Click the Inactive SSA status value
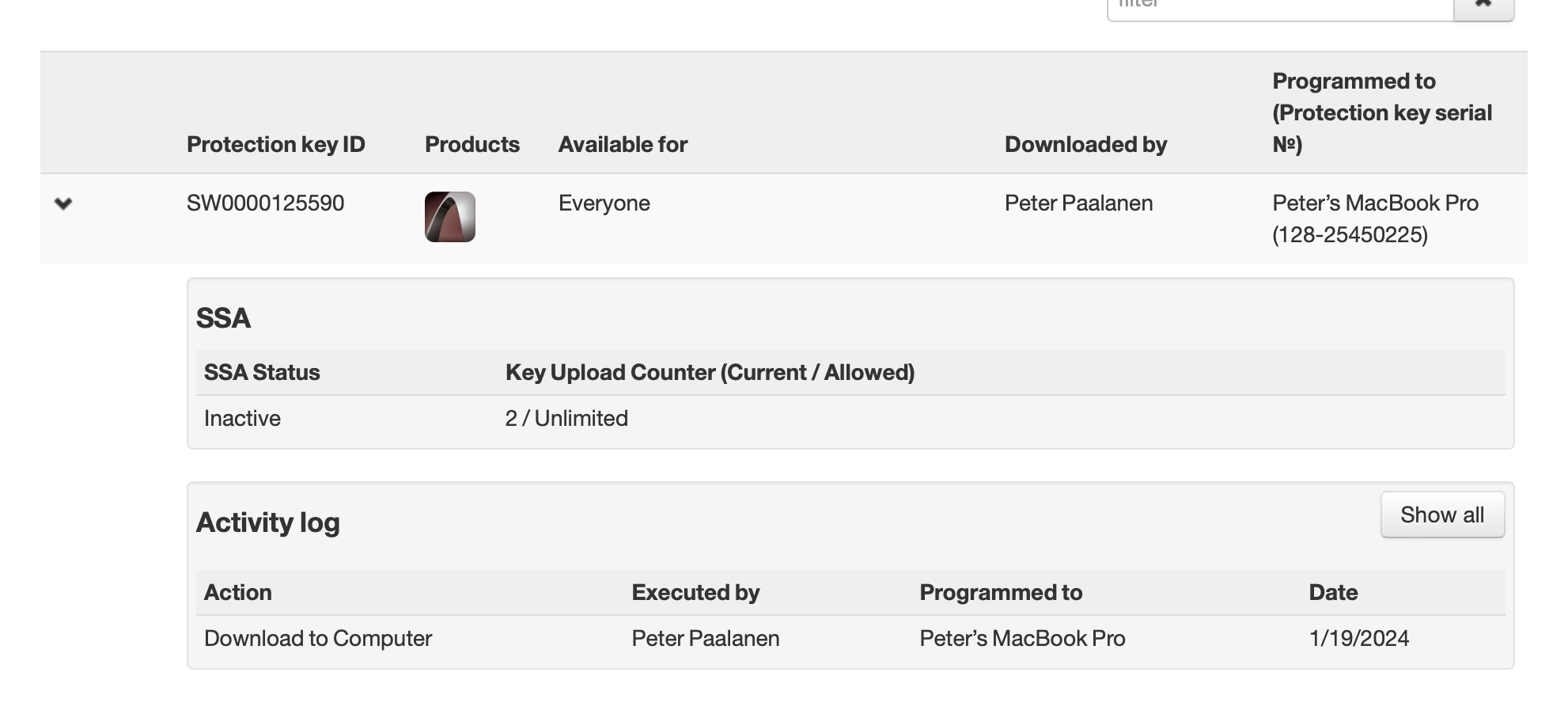The image size is (1568, 714). point(242,419)
